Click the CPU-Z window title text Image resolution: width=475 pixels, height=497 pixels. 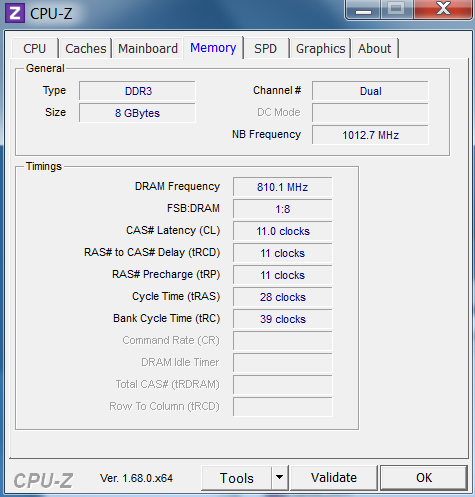click(x=51, y=14)
